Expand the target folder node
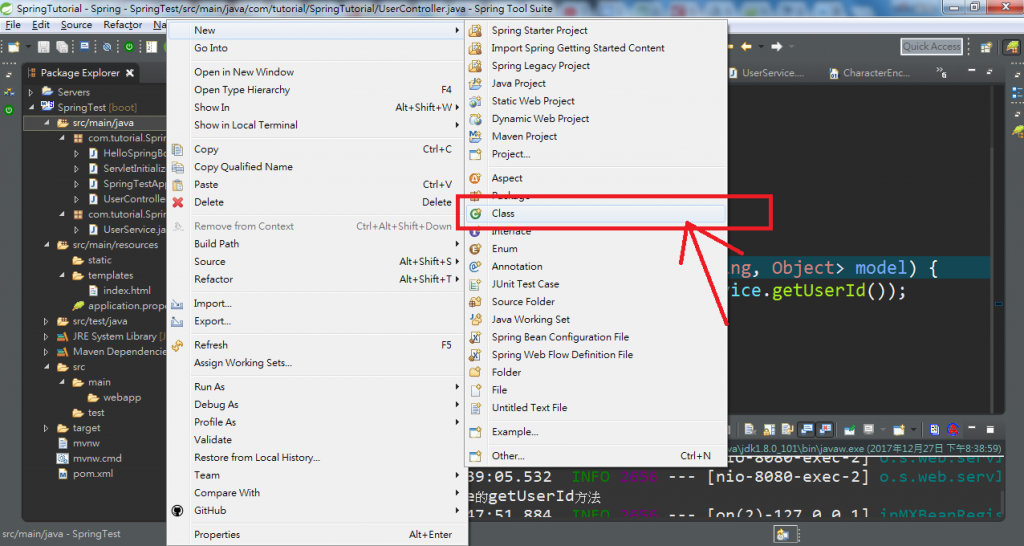Viewport: 1024px width, 546px height. click(x=46, y=428)
